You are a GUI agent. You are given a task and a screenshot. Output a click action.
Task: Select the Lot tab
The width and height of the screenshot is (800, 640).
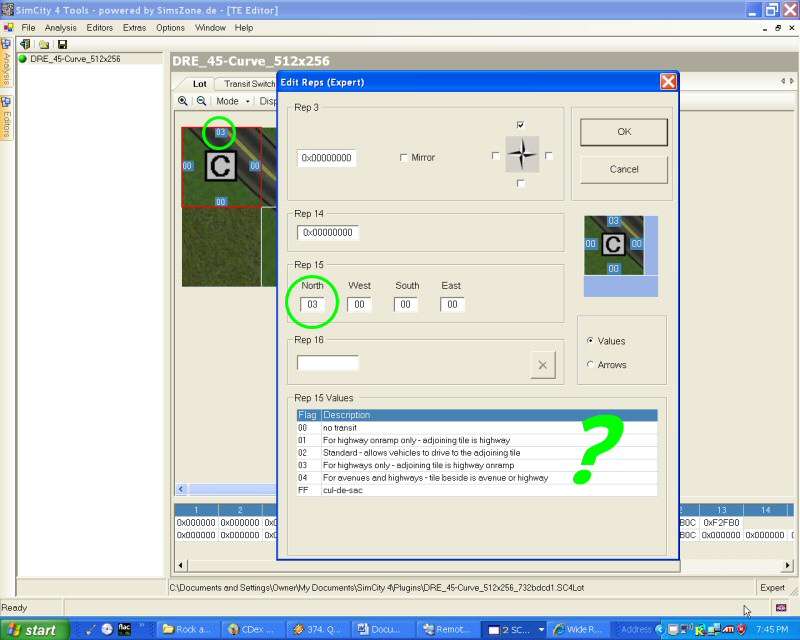click(x=199, y=84)
